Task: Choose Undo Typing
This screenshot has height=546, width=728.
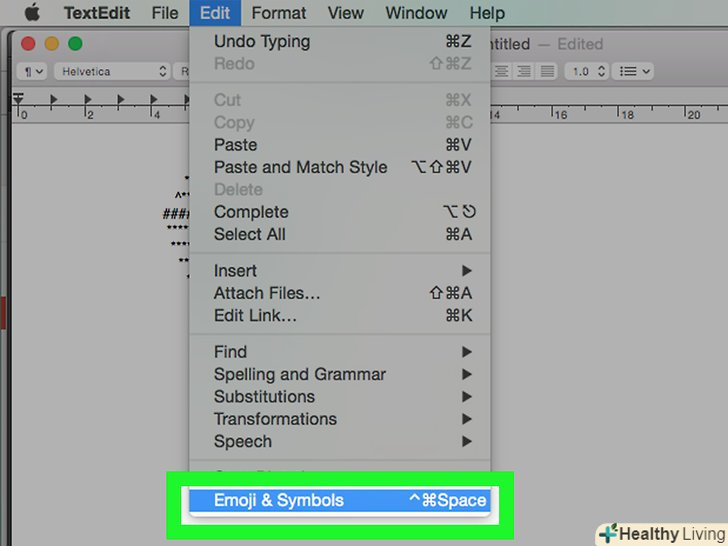Action: (x=340, y=41)
